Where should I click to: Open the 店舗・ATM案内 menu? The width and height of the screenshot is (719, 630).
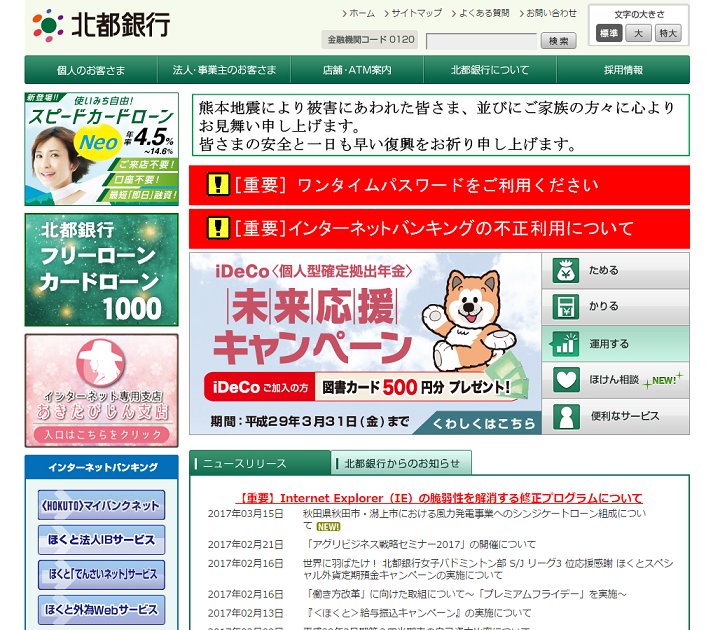coord(357,70)
